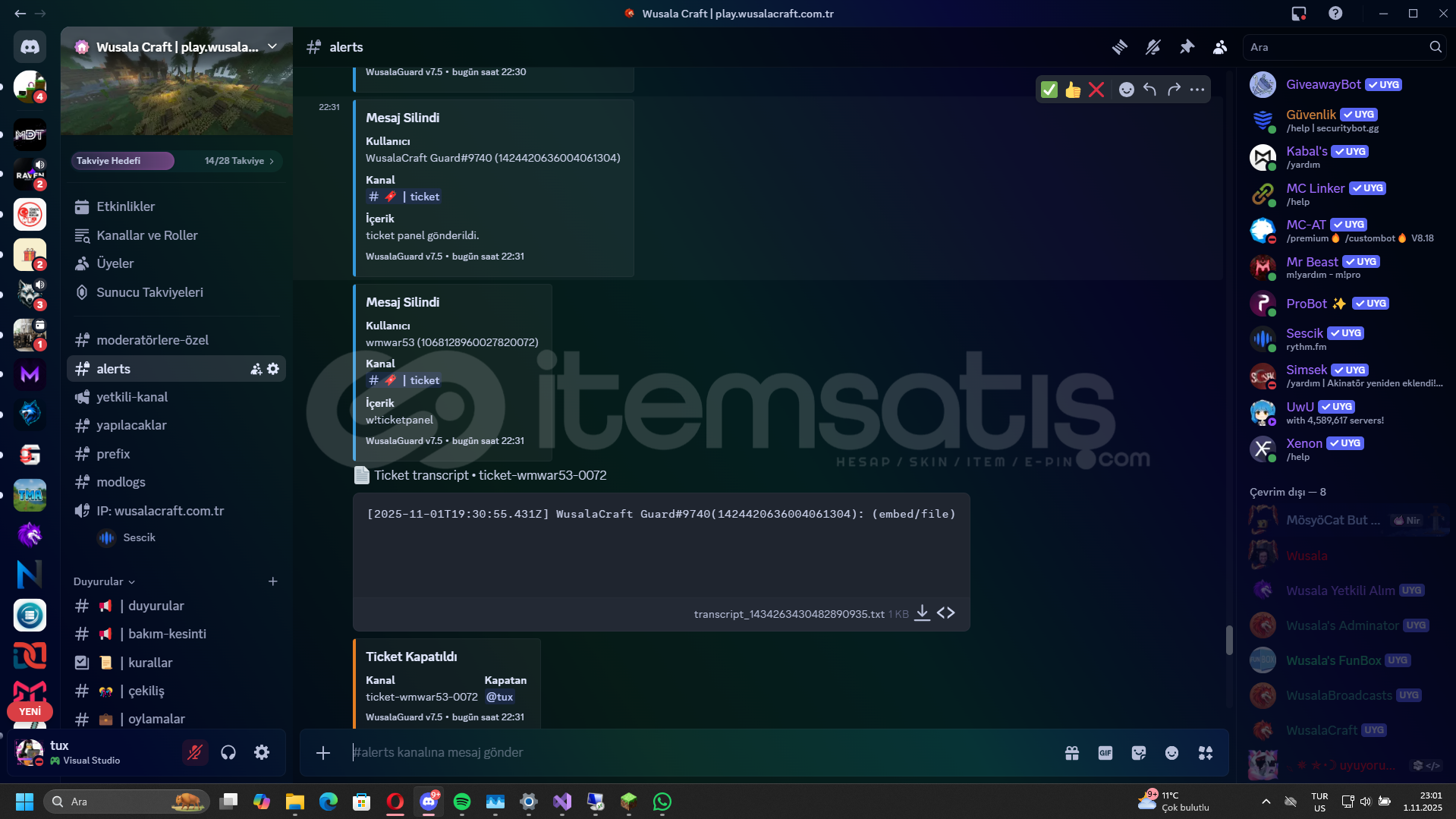Open the GIF picker

[1105, 752]
